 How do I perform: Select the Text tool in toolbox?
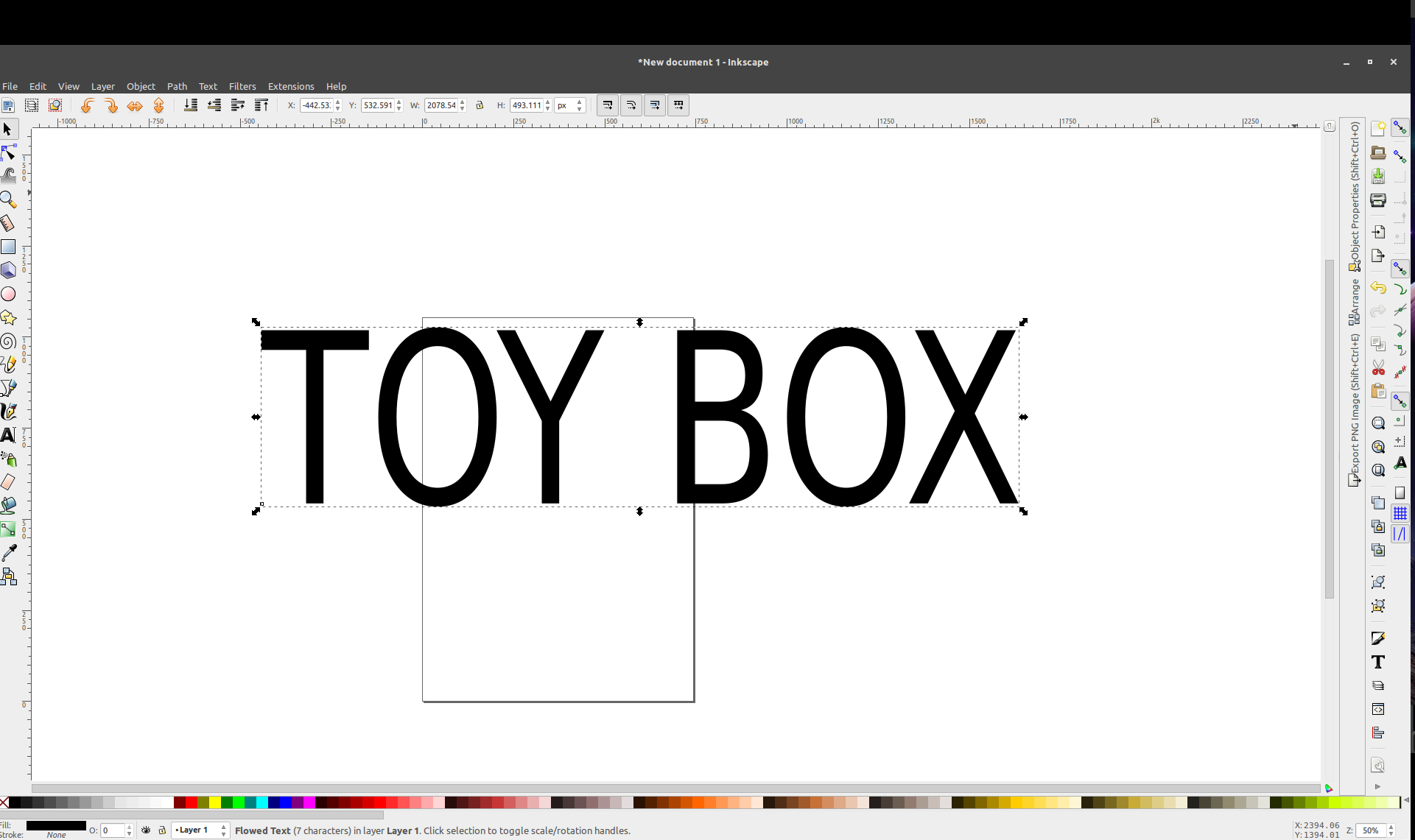coord(8,435)
